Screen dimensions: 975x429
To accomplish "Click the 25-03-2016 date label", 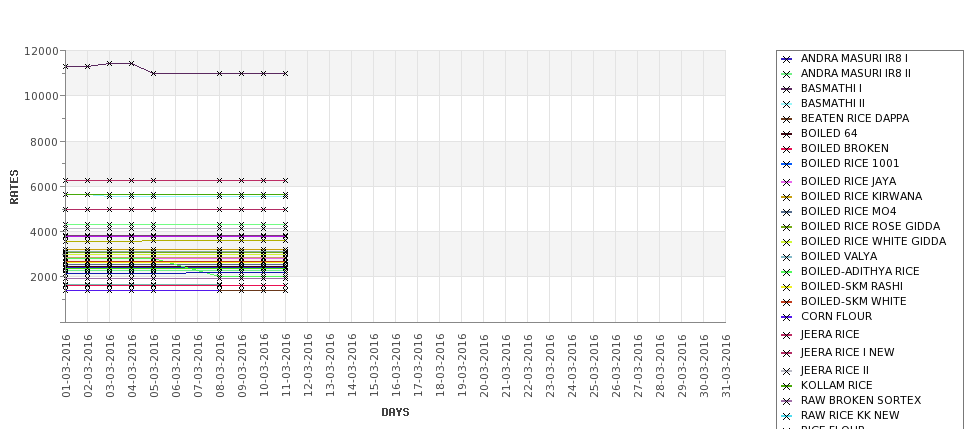I will click(x=594, y=366).
